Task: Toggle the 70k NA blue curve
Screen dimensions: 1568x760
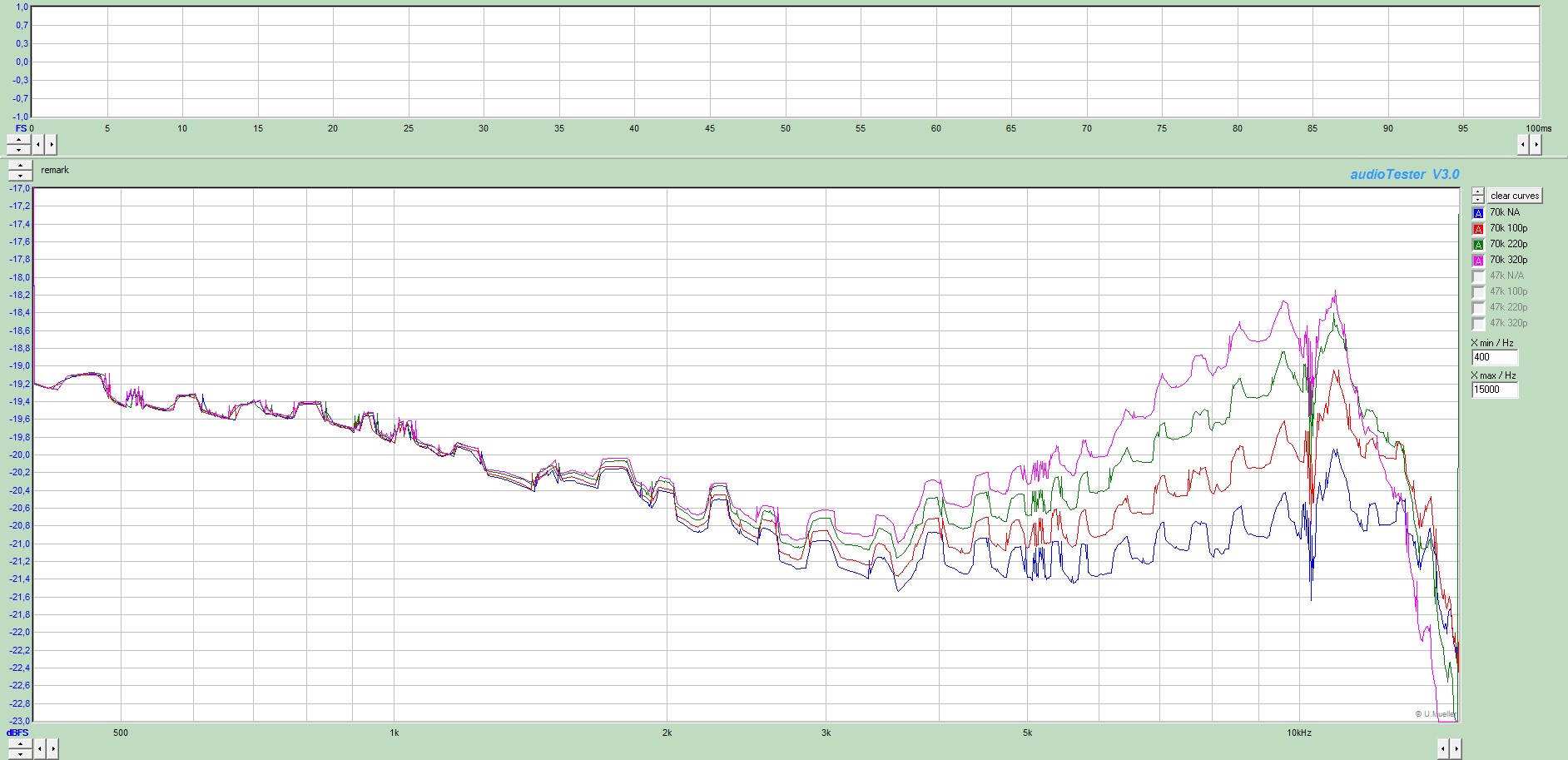Action: (x=1478, y=213)
